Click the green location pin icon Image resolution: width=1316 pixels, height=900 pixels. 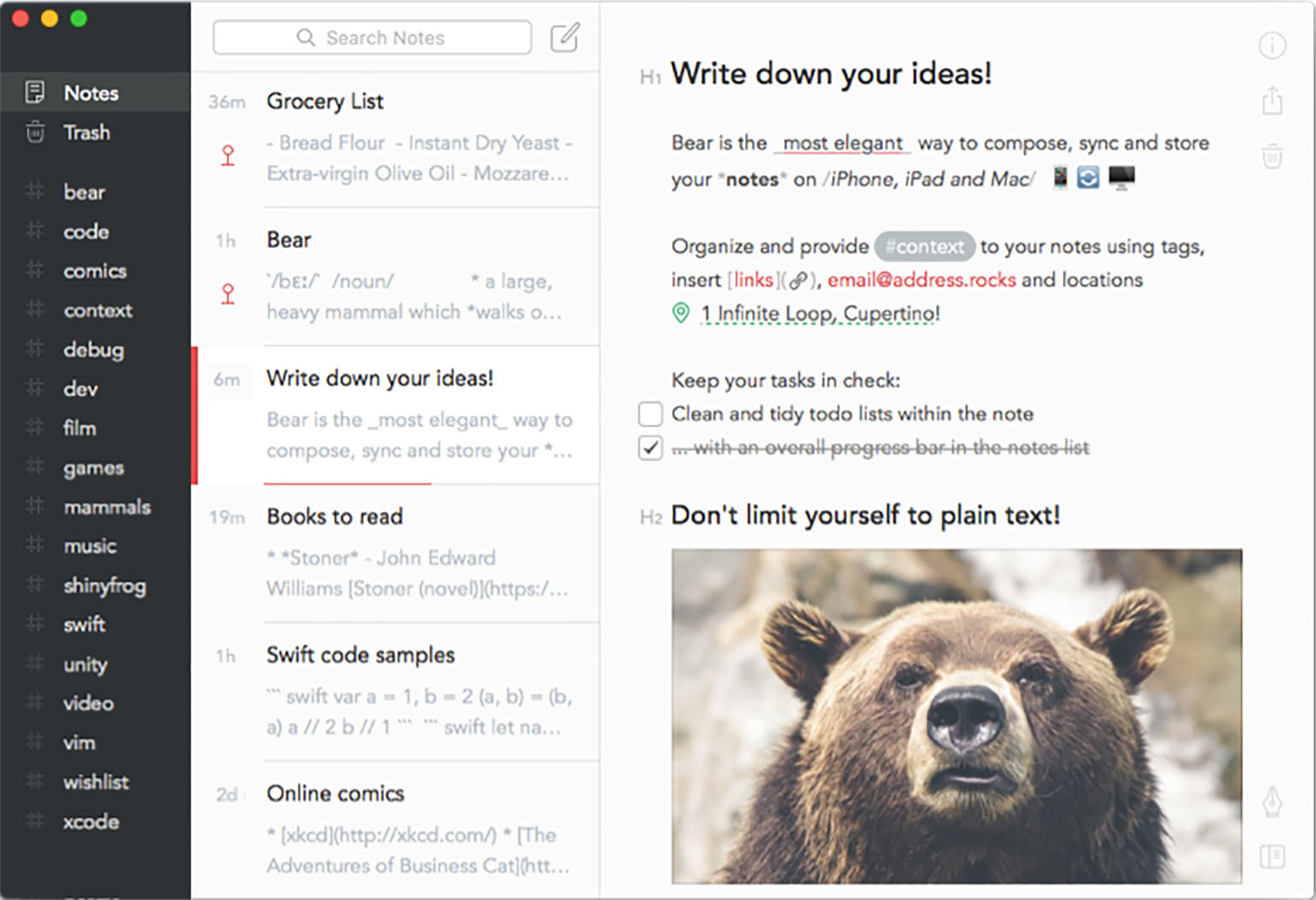click(680, 313)
